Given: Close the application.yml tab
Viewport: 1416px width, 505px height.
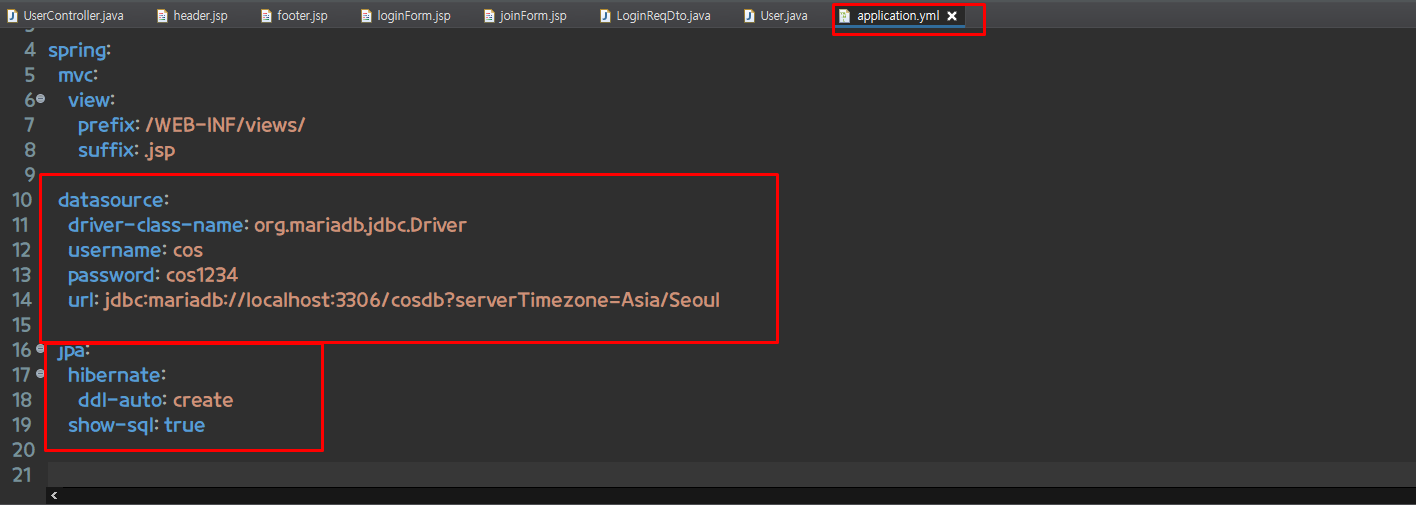Looking at the screenshot, I should point(952,16).
